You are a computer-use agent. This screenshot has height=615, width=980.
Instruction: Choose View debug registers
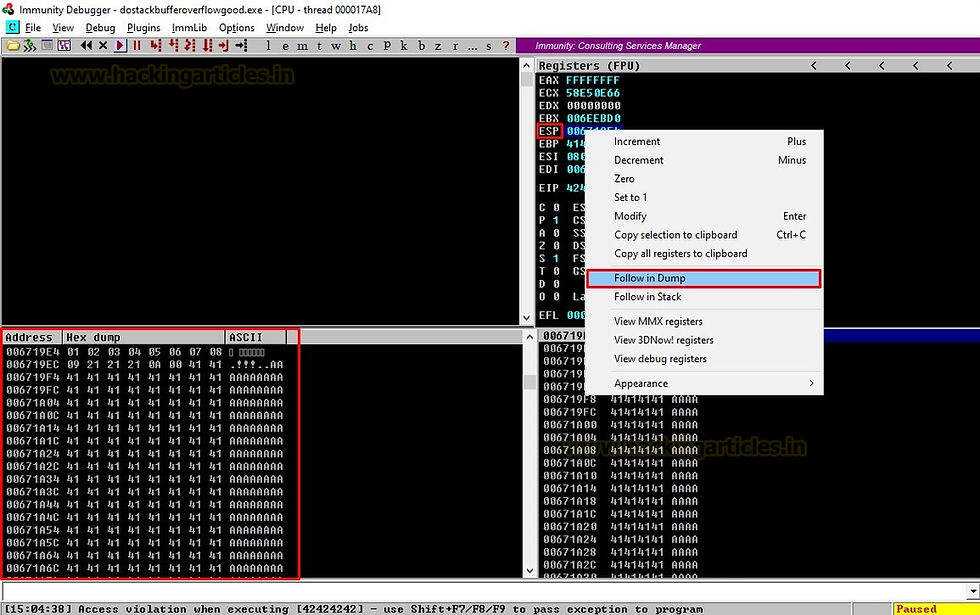coord(704,359)
